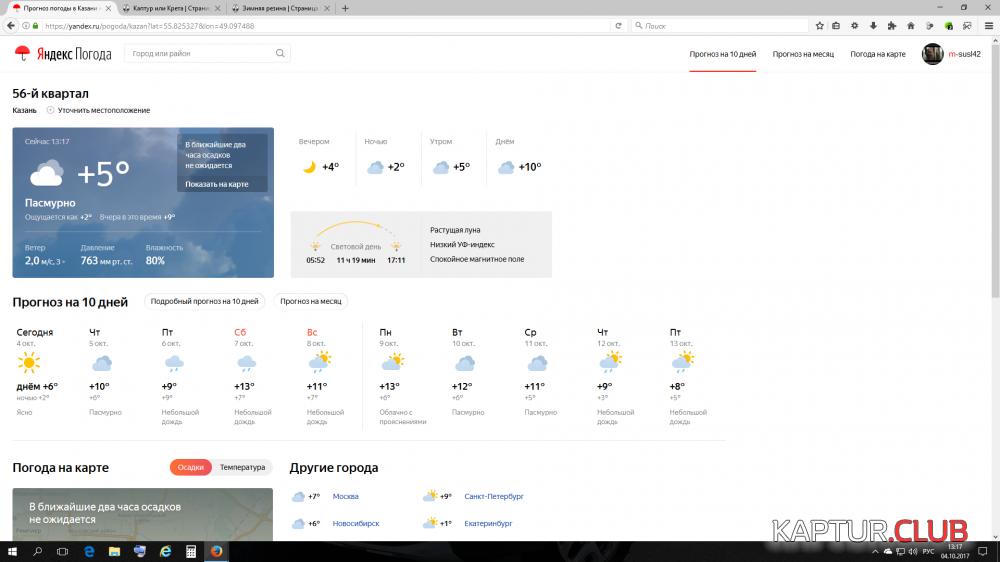Open the gear settings icon in Firefox toolbar
This screenshot has width=1000, height=562.
pos(855,26)
